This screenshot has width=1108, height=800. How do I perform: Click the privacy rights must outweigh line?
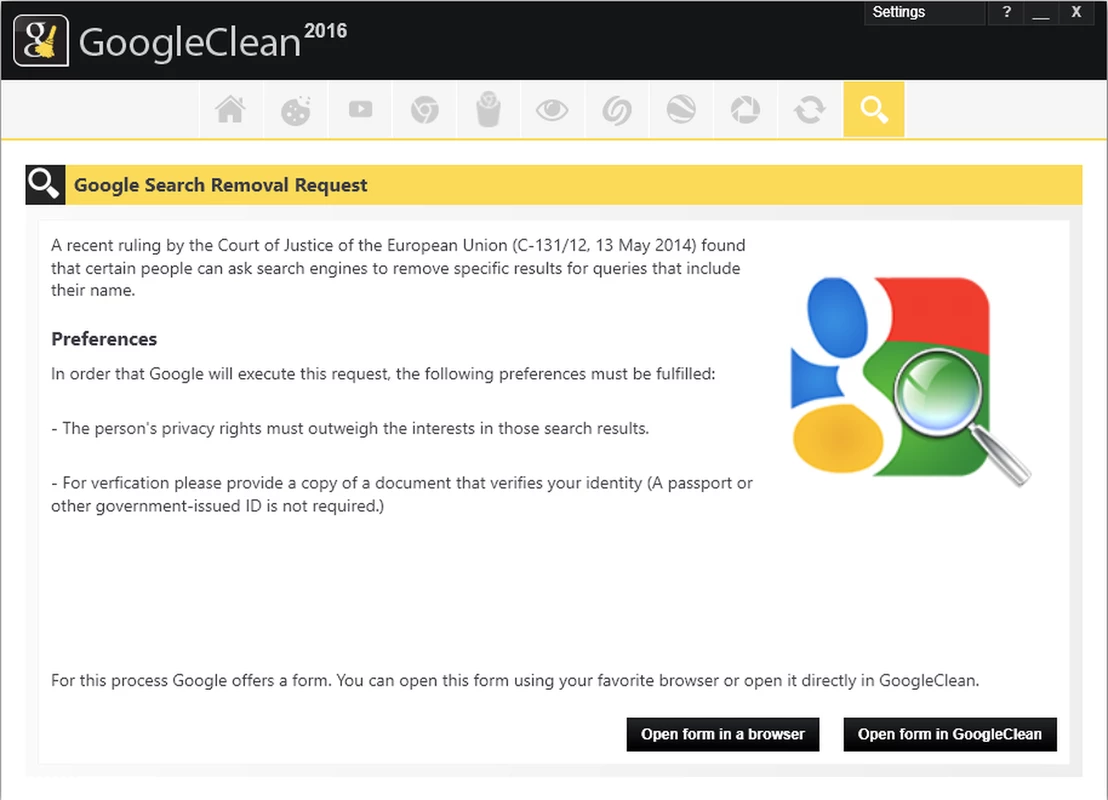pos(350,428)
